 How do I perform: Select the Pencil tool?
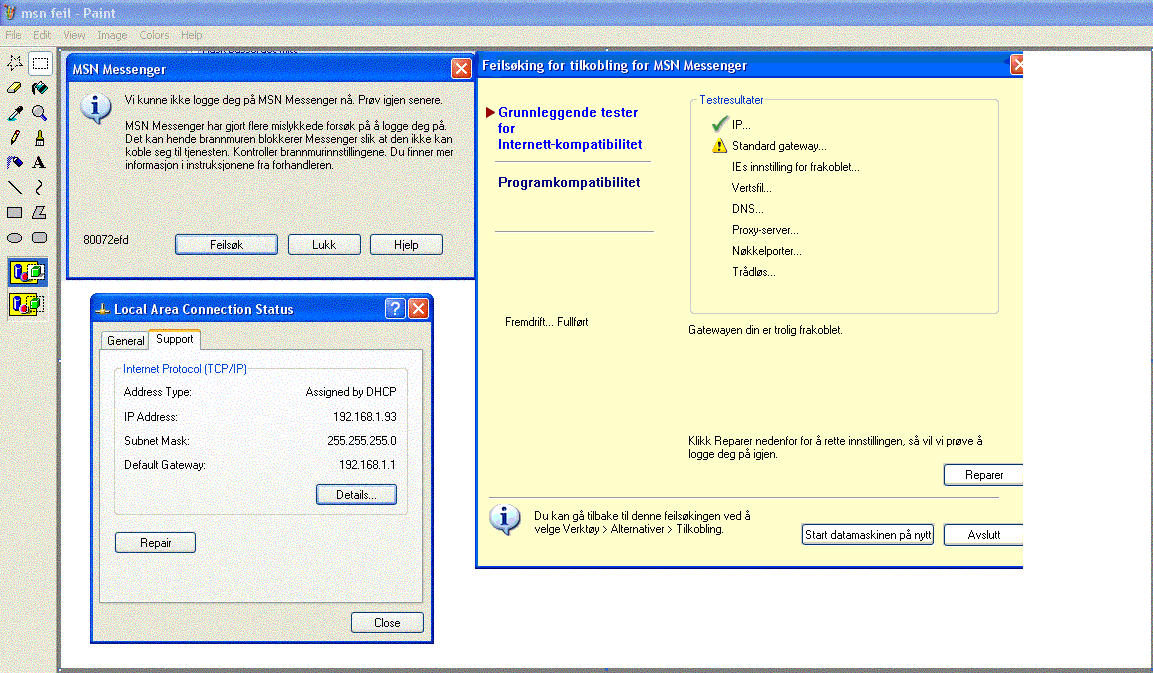(15, 138)
